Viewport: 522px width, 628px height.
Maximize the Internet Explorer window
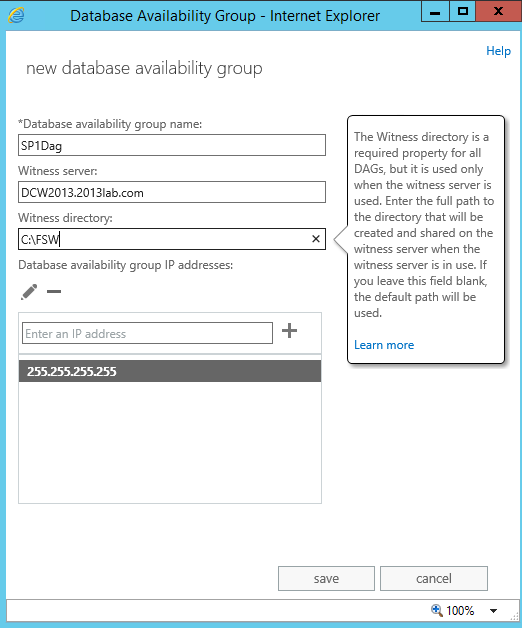point(463,11)
